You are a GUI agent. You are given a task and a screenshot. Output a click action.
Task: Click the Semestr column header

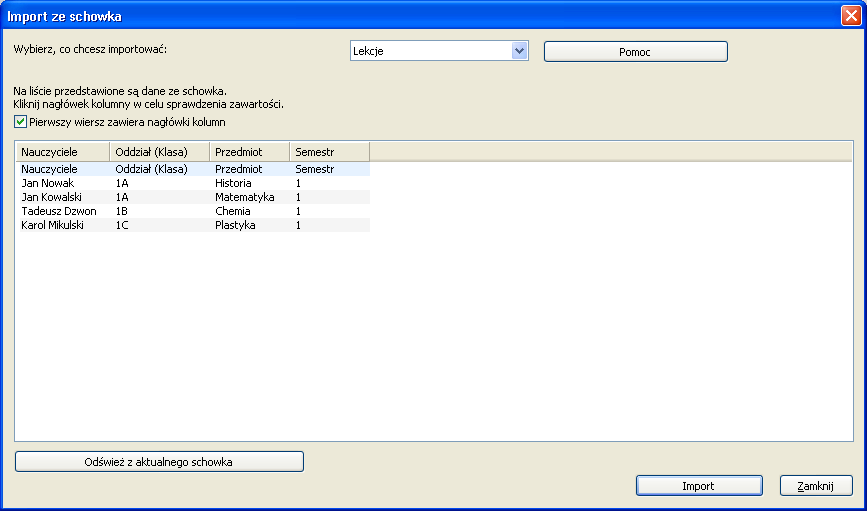[x=329, y=151]
